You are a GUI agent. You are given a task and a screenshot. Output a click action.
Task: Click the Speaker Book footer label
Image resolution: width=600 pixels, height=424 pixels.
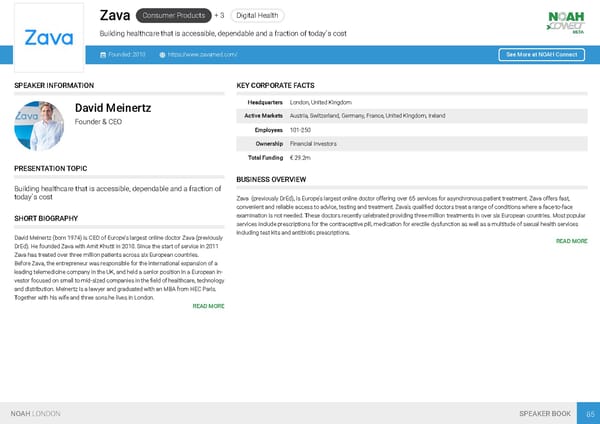point(547,413)
